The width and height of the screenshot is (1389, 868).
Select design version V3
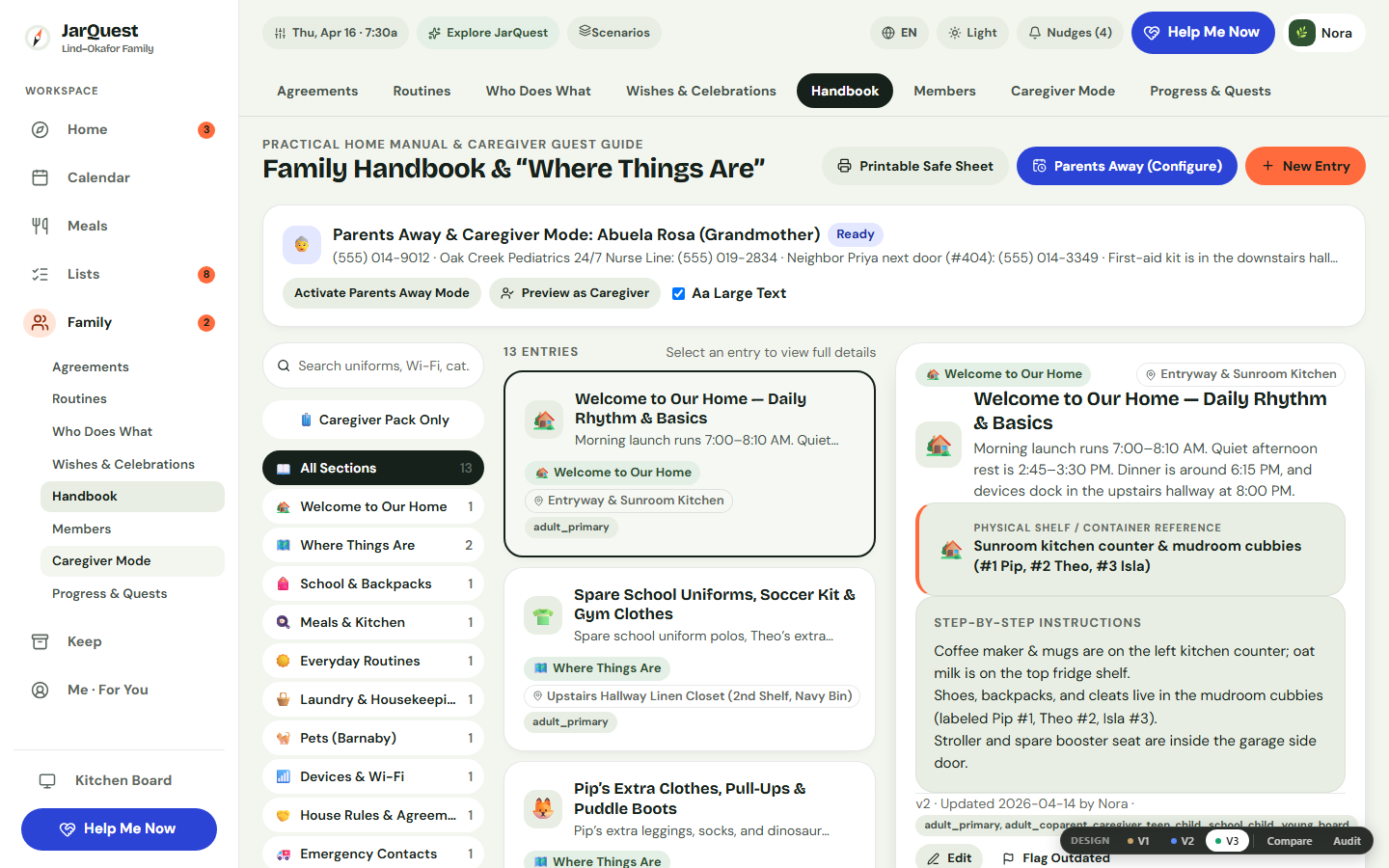(x=1227, y=841)
